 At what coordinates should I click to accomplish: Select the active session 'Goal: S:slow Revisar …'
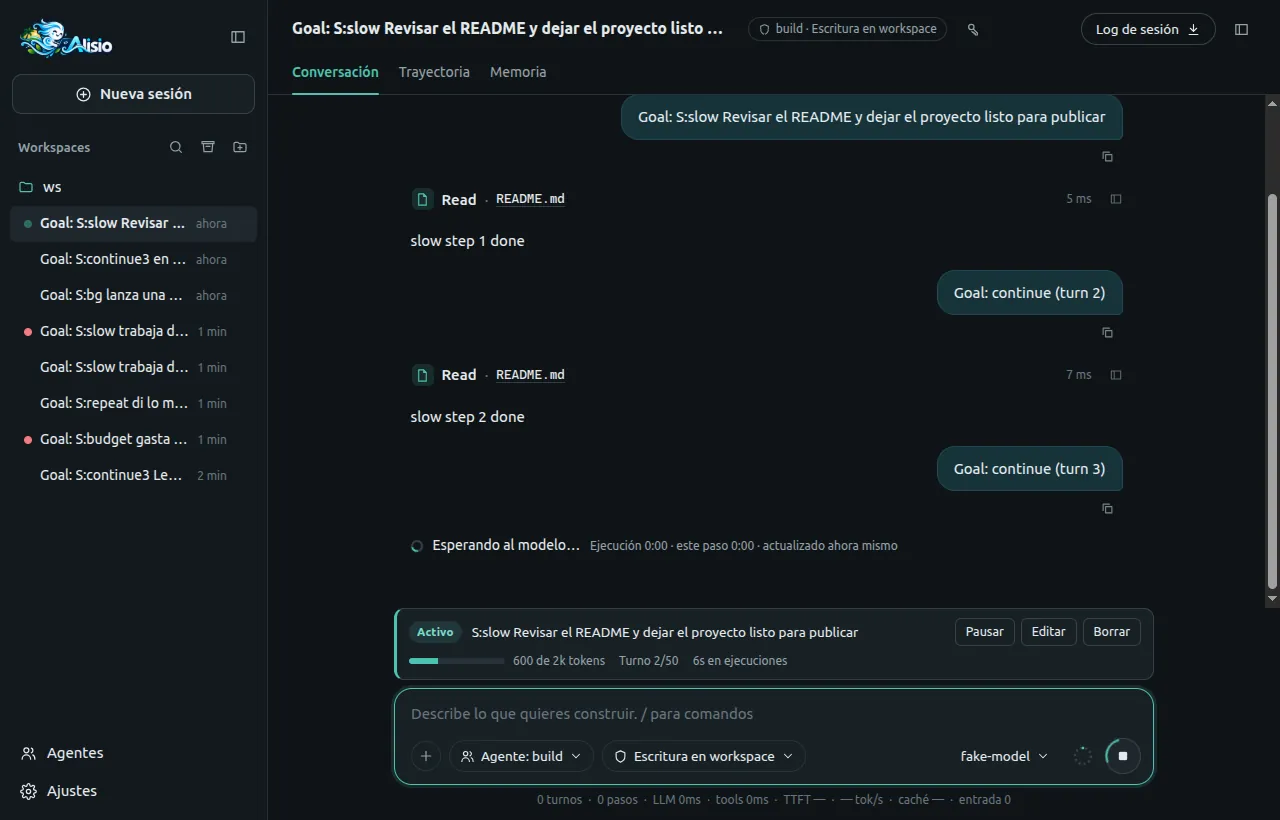(x=133, y=224)
